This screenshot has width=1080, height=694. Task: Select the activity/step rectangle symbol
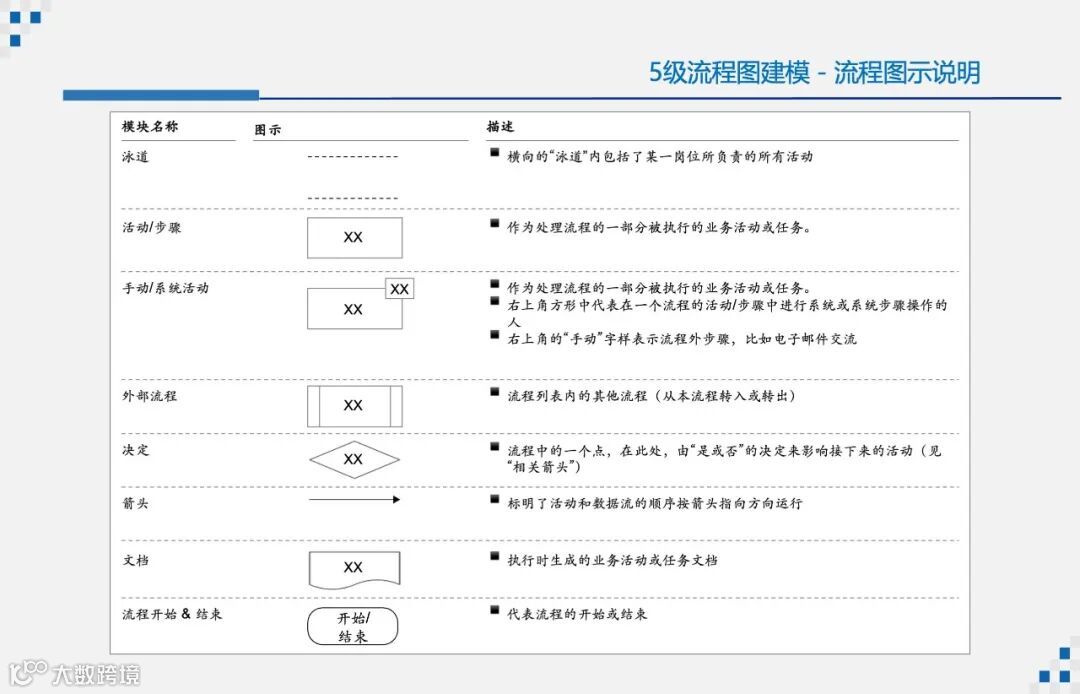tap(355, 238)
